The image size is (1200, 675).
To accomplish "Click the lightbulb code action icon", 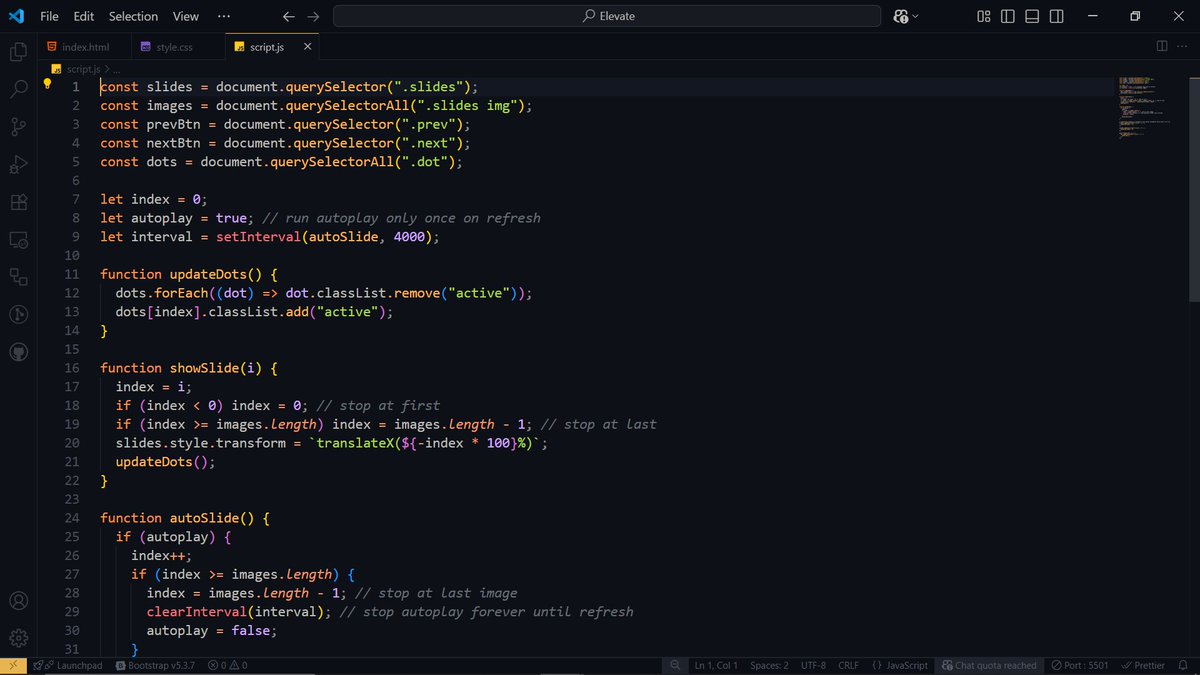I will click(47, 85).
